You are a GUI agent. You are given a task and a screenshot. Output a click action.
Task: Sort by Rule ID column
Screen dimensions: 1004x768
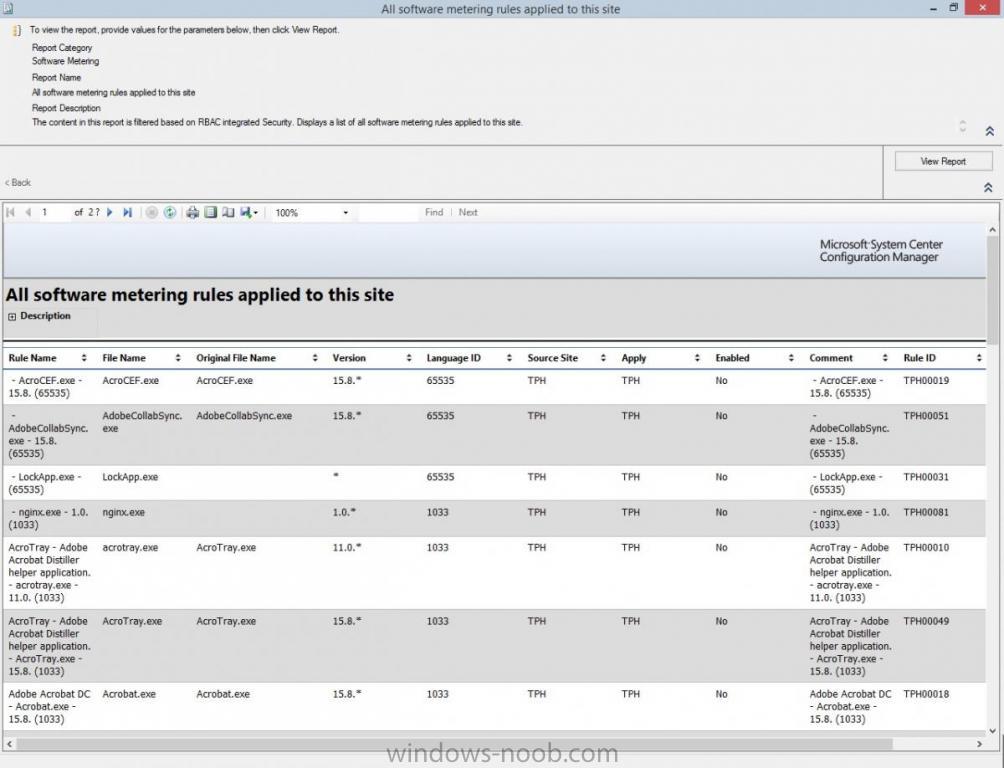coord(979,358)
